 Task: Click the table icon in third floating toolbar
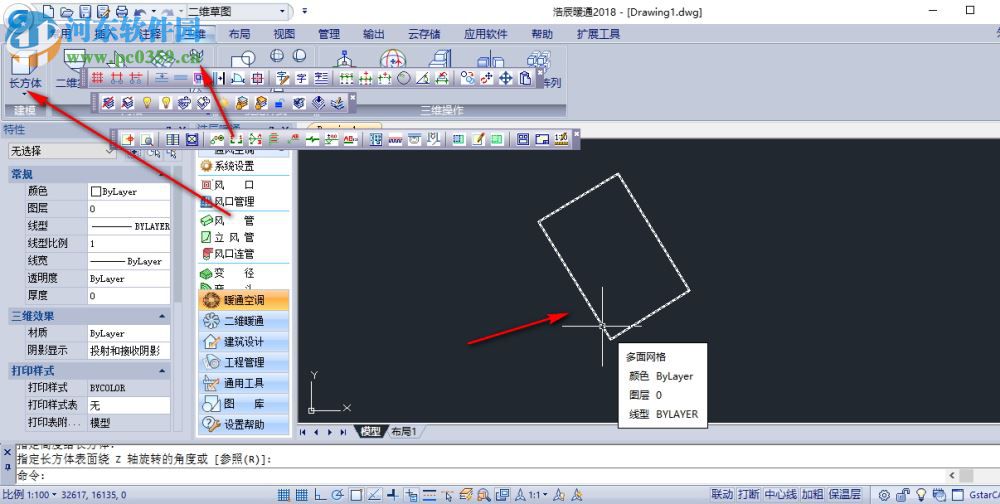172,139
